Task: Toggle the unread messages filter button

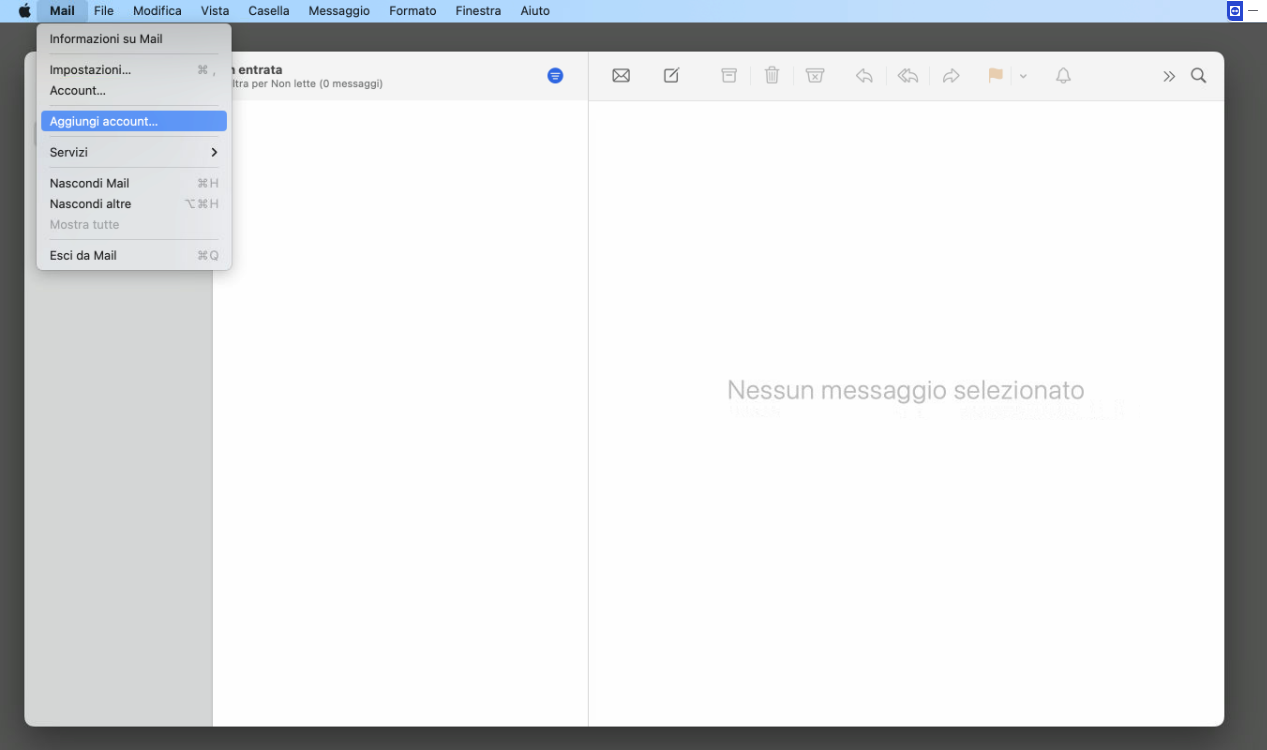Action: (x=555, y=76)
